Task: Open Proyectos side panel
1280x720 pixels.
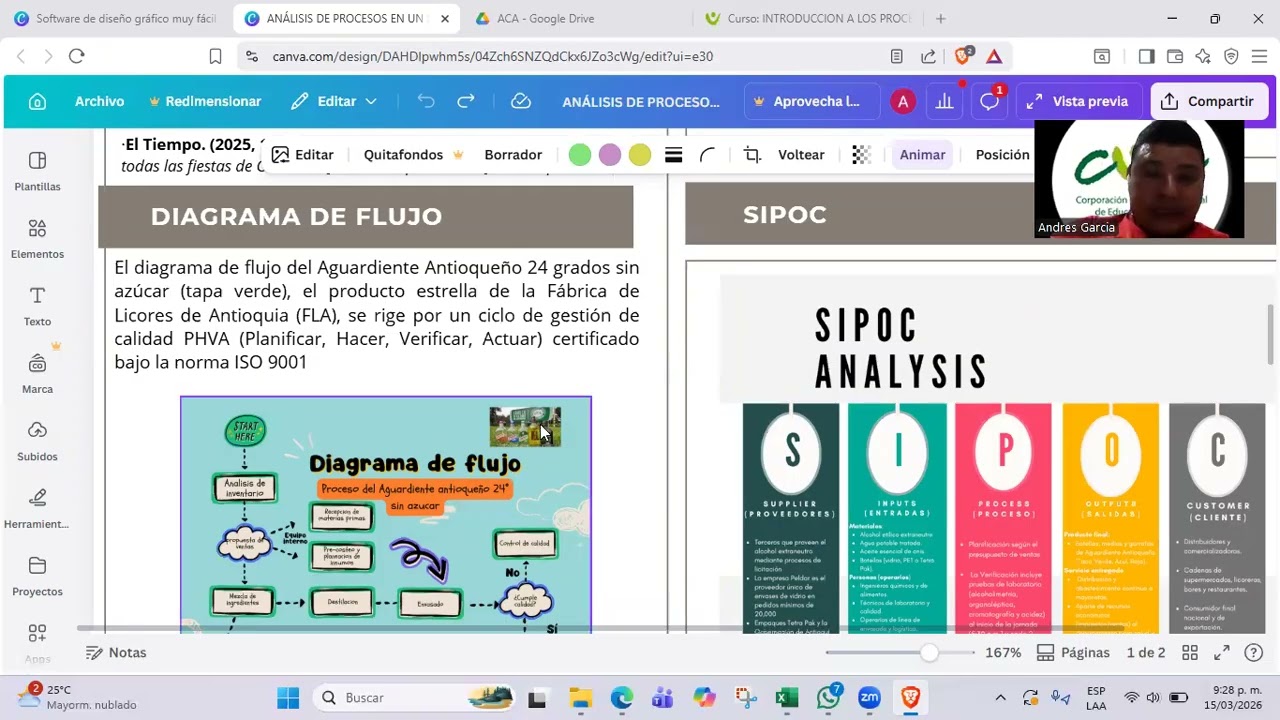Action: tap(37, 576)
